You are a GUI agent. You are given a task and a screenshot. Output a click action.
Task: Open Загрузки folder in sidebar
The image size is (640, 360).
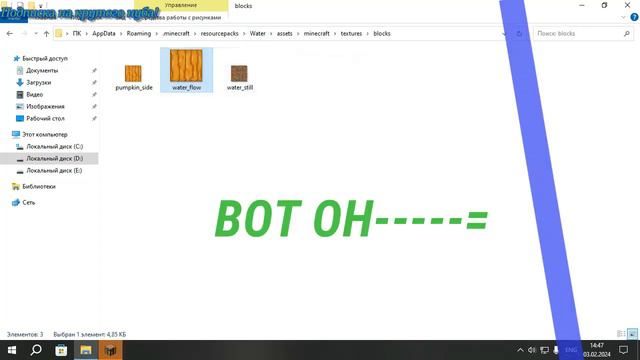pos(39,82)
